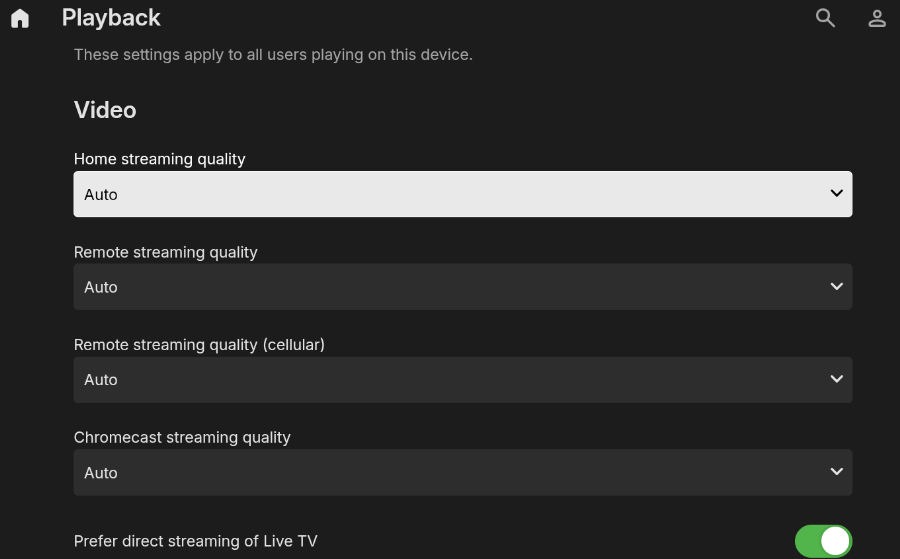Click the Chromecast streaming quality chevron arrow
The height and width of the screenshot is (559, 900).
coord(837,472)
